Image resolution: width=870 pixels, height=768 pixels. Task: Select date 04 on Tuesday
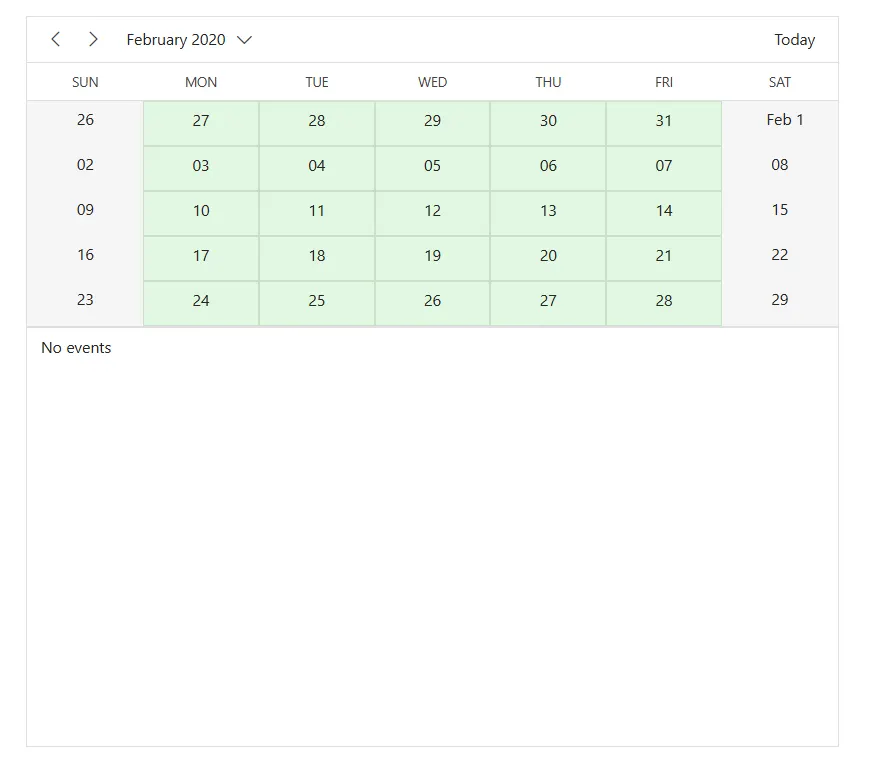coord(317,168)
